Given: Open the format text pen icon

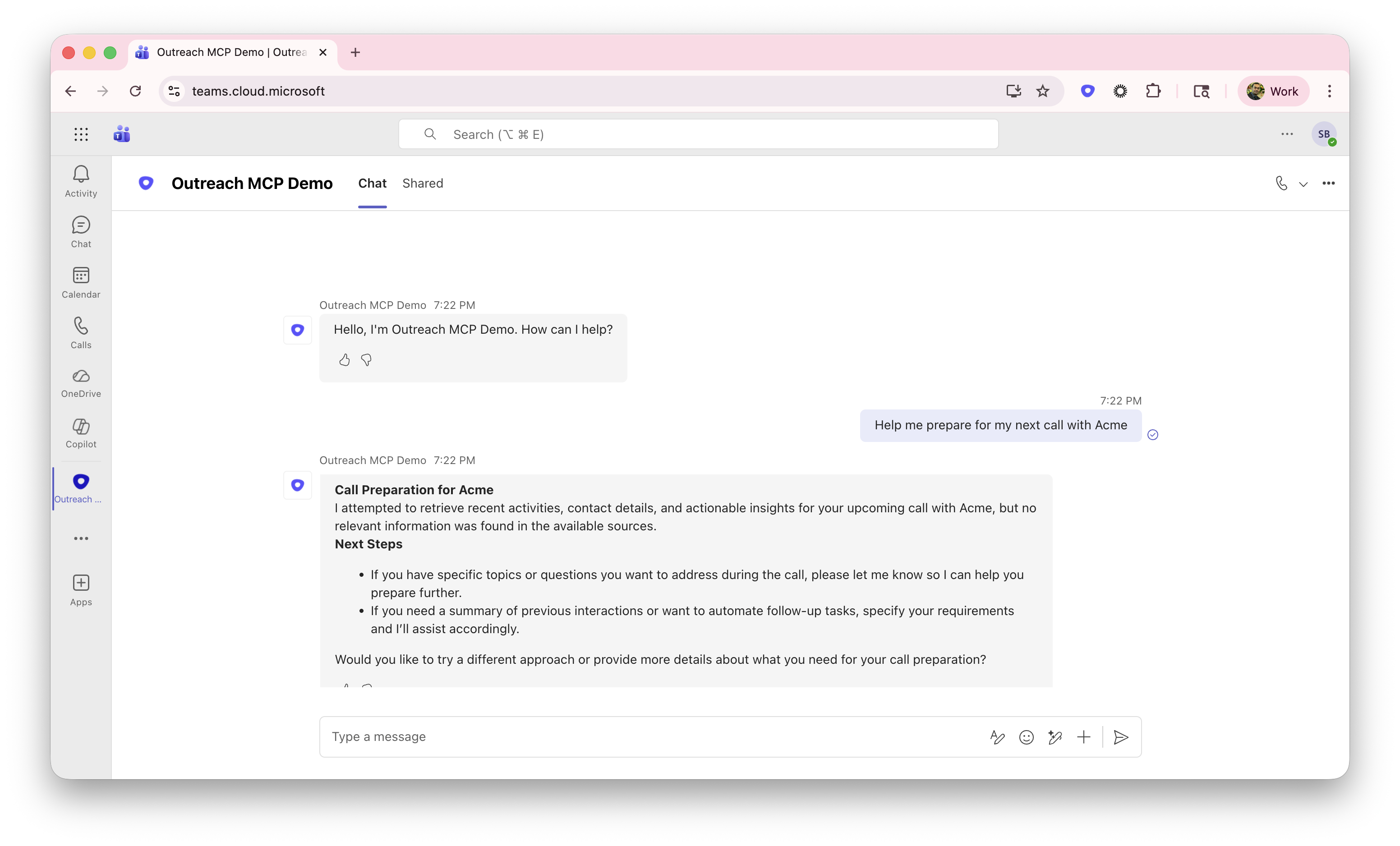Looking at the screenshot, I should [x=997, y=737].
